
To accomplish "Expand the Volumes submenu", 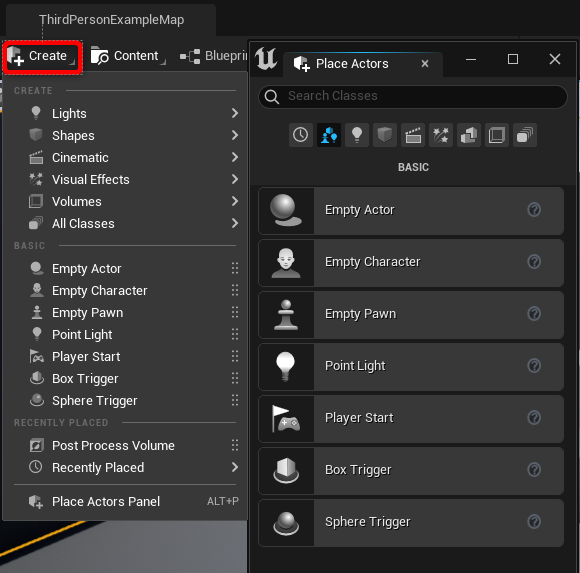I will [125, 202].
